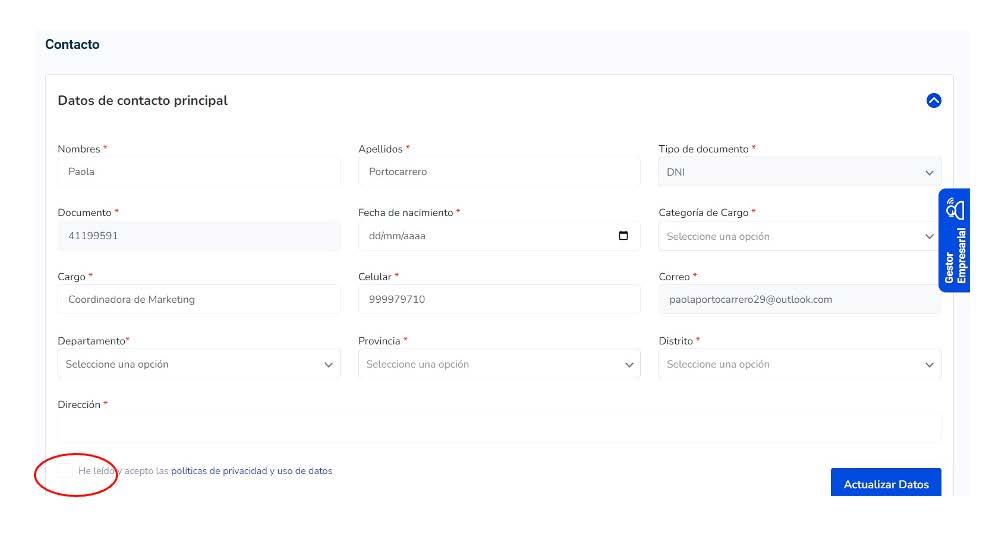Select a Departamento from the dropdown

199,364
